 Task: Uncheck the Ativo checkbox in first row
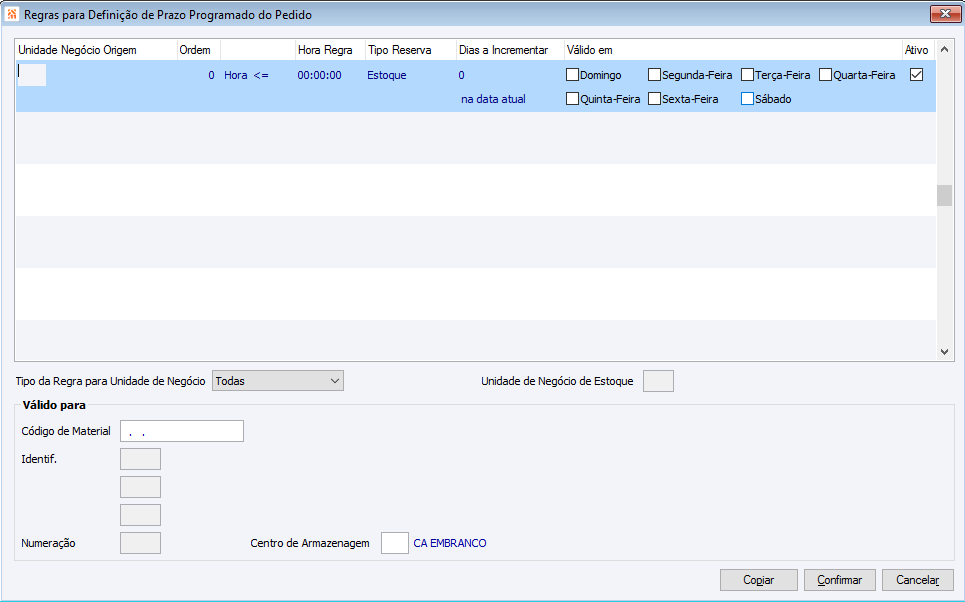916,74
